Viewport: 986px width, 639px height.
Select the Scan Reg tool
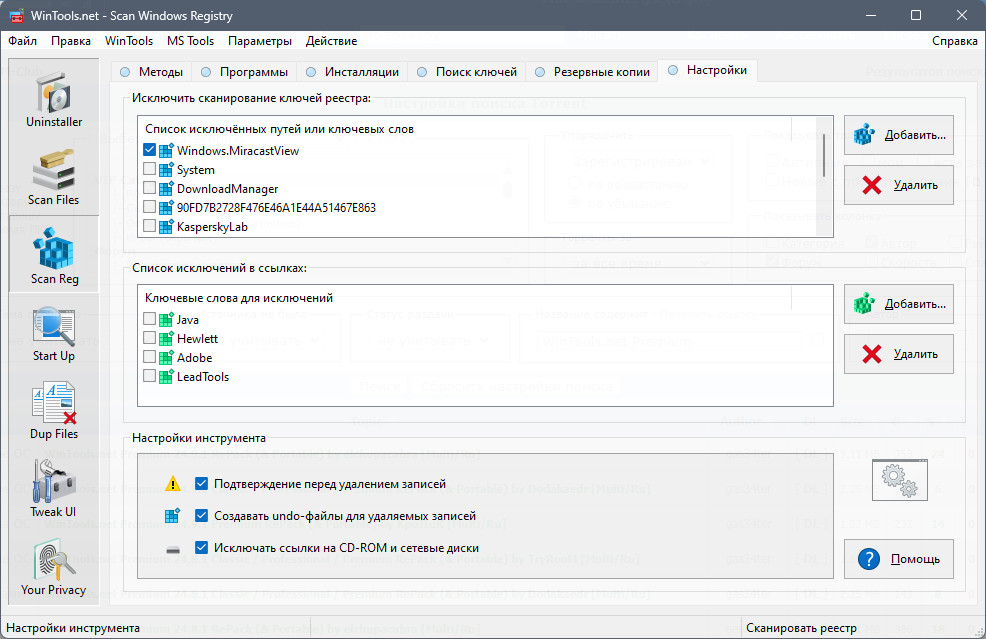pos(54,255)
